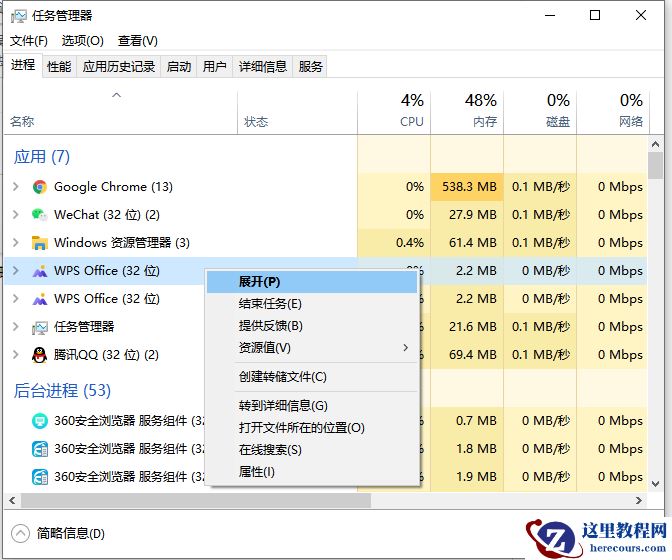The height and width of the screenshot is (560, 672).
Task: Open the 文件(F) menu
Action: tap(29, 41)
